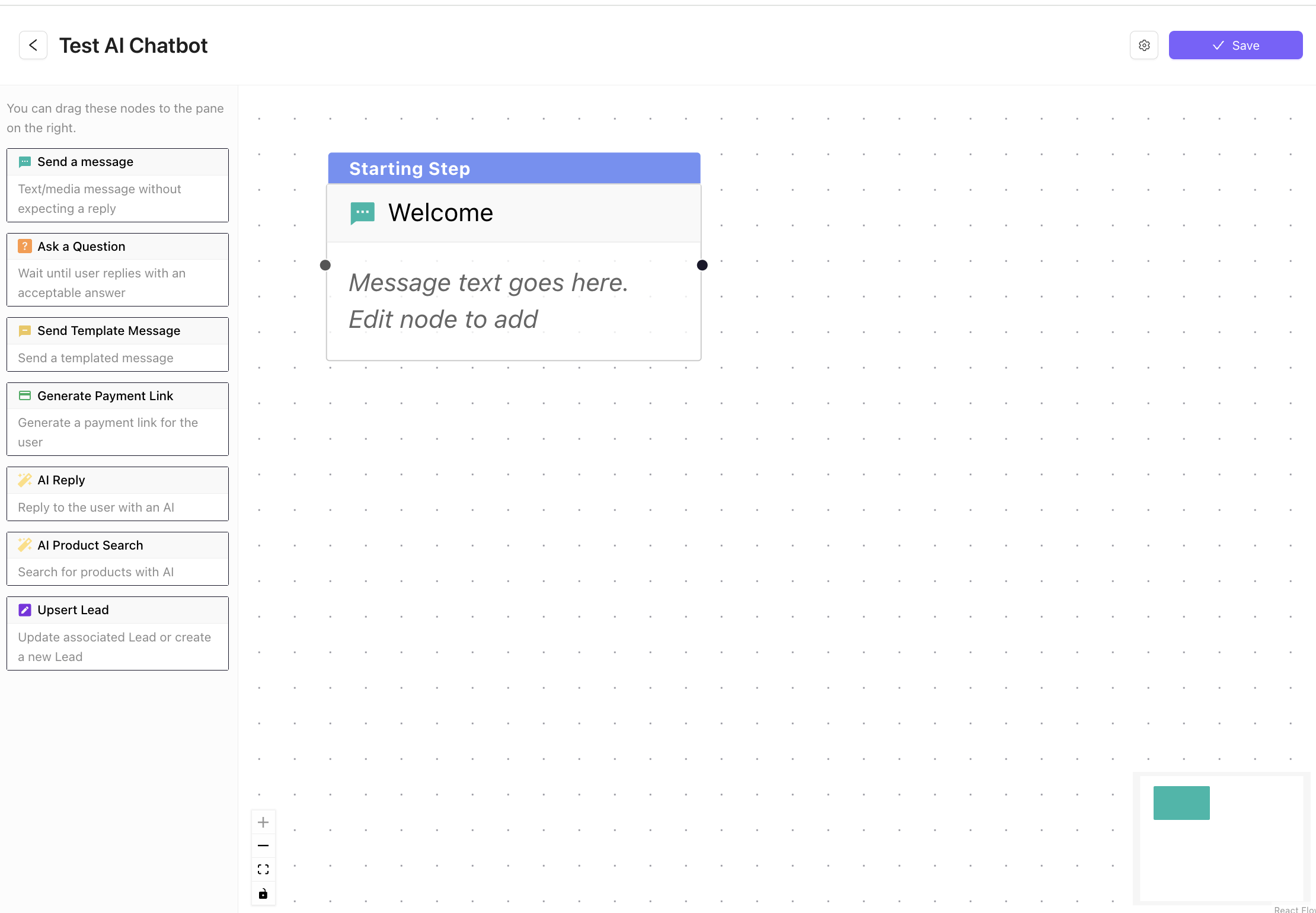The image size is (1316, 913).
Task: Click the teal node in the minimap
Action: (1181, 803)
